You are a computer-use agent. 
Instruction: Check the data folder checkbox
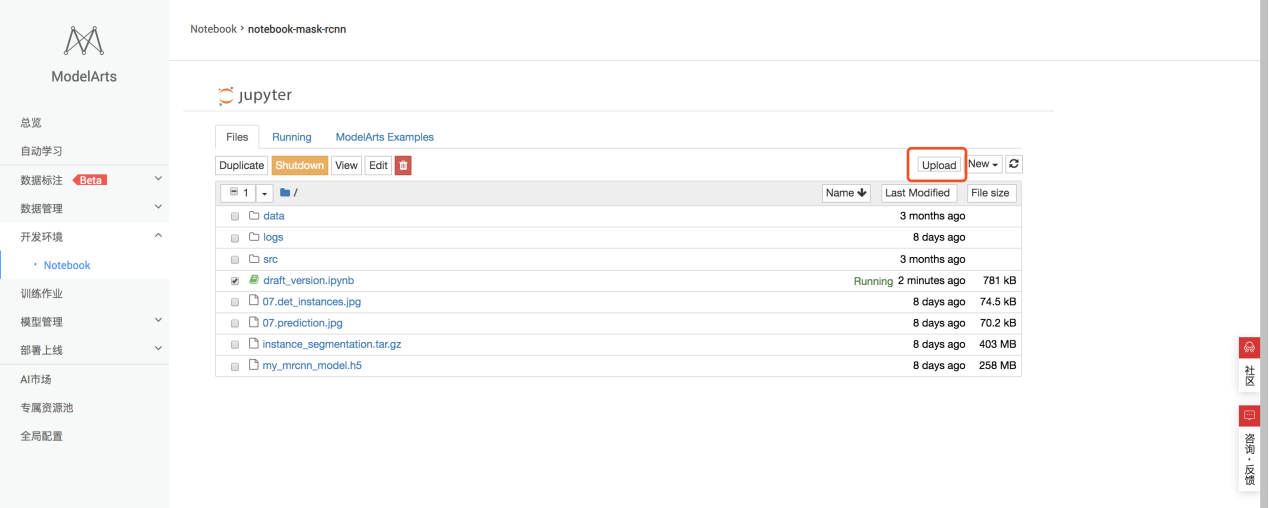tap(235, 216)
